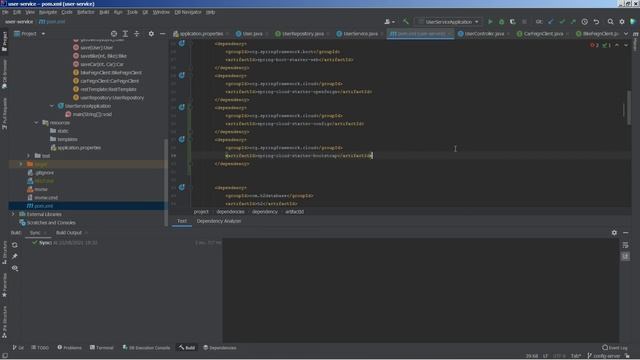Open the TODO tool window

40,348
